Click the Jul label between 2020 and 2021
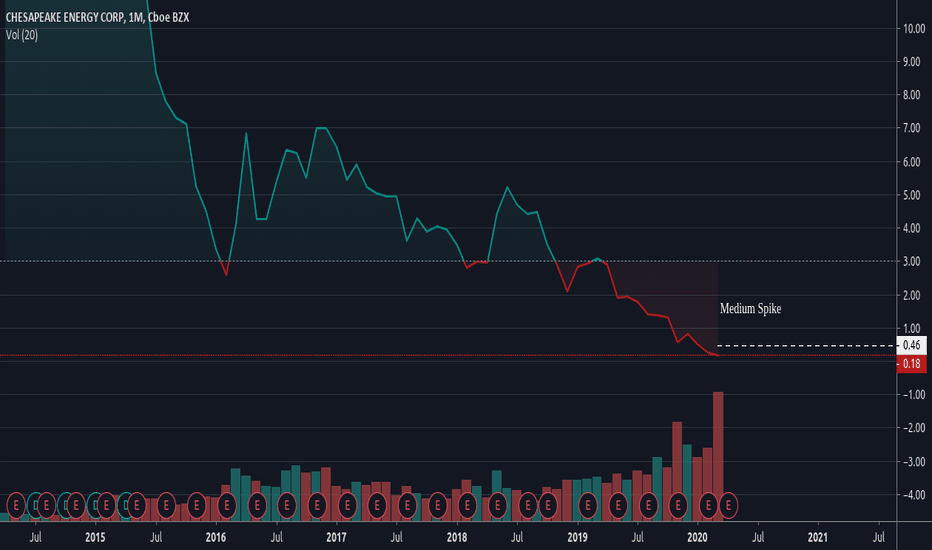This screenshot has height=550, width=932. click(x=758, y=538)
